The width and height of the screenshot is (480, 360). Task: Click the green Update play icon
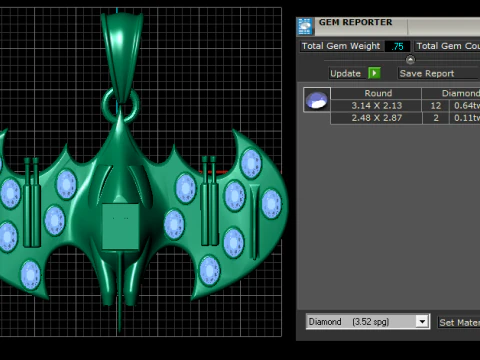coord(374,73)
